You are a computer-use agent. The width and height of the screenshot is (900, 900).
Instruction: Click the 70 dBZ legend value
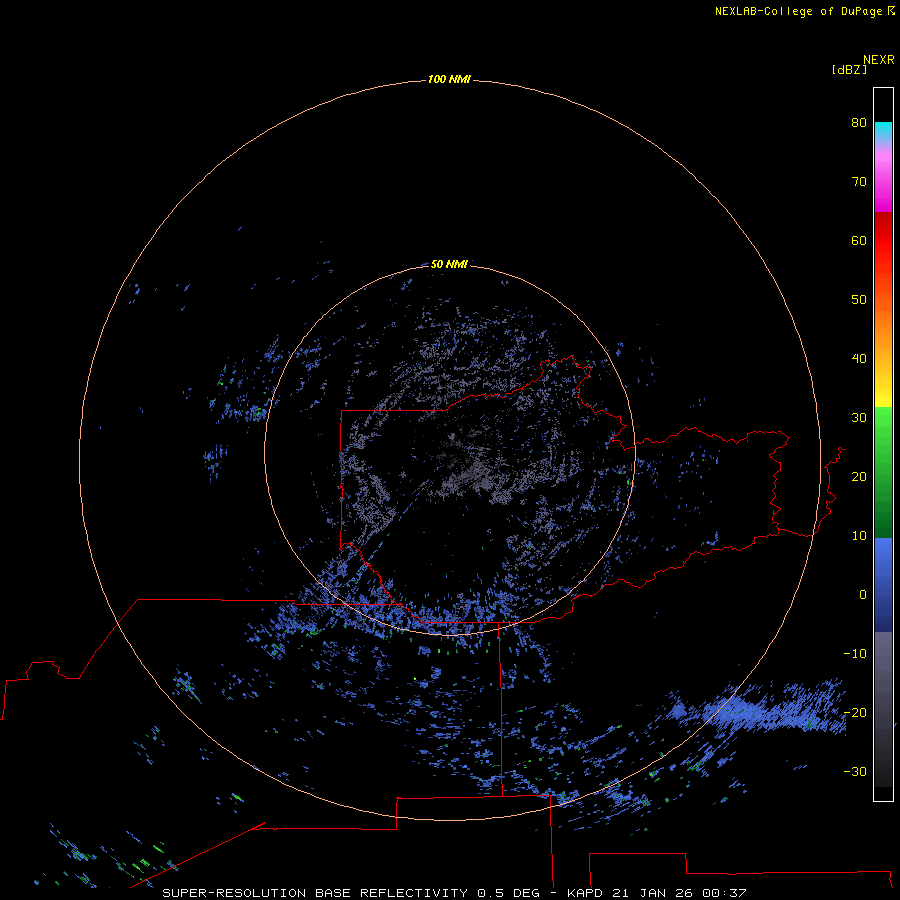coord(859,181)
